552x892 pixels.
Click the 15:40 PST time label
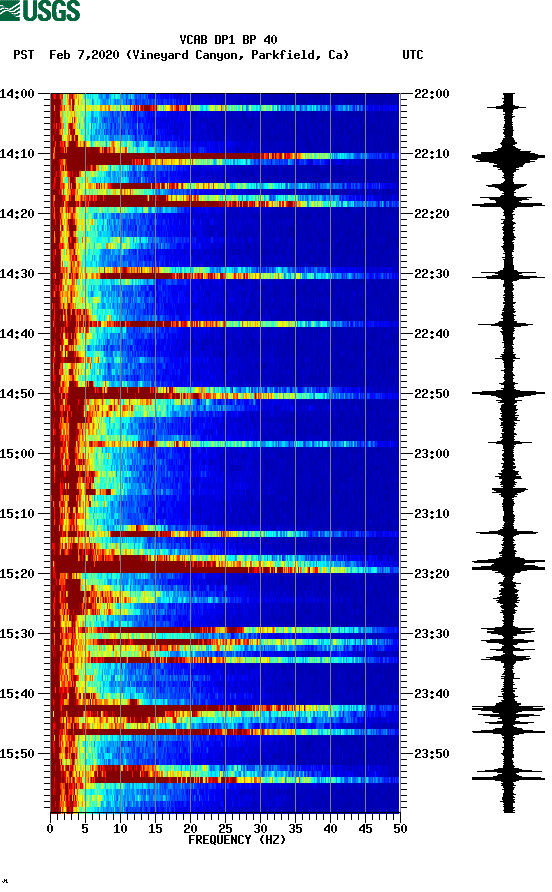click(17, 694)
